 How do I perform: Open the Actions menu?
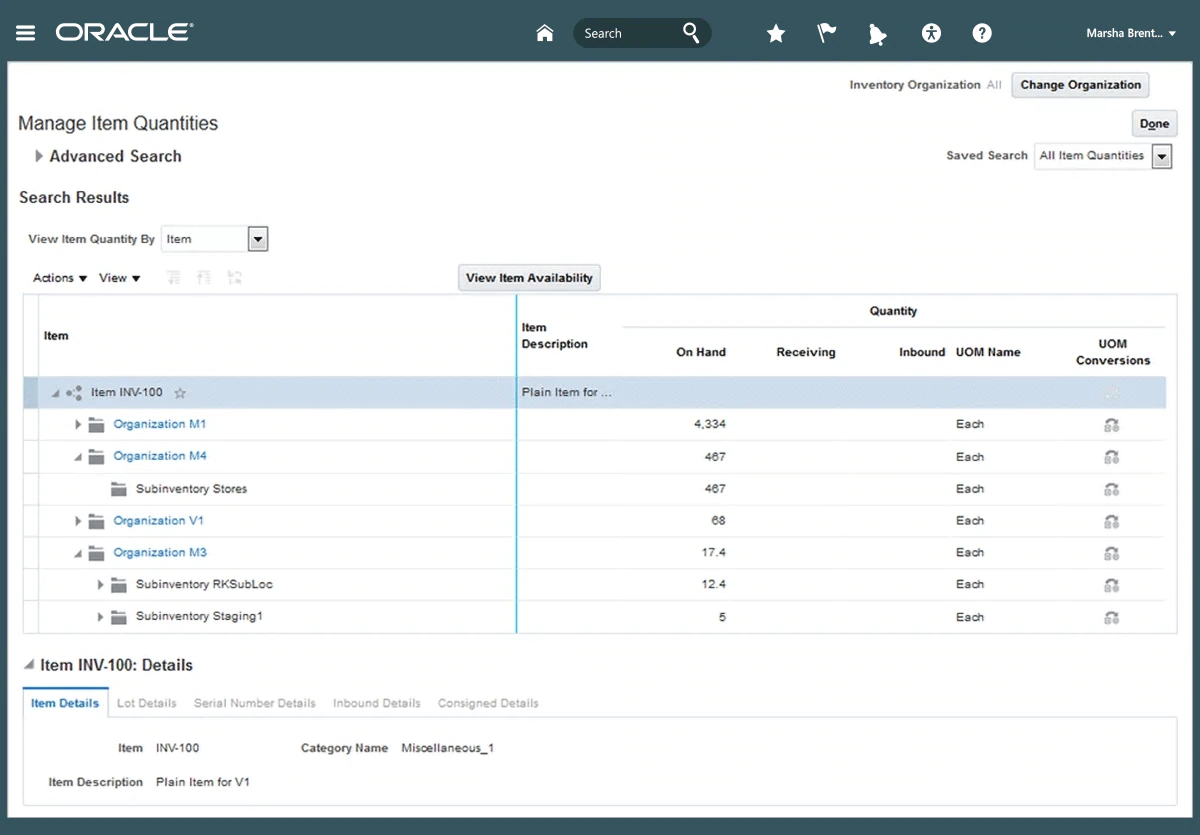pyautogui.click(x=60, y=278)
